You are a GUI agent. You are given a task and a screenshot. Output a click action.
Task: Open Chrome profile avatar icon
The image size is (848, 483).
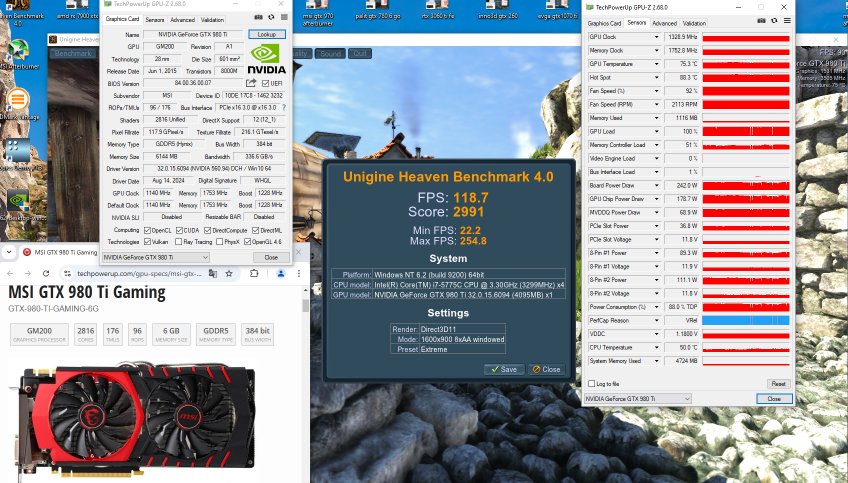pyautogui.click(x=281, y=274)
